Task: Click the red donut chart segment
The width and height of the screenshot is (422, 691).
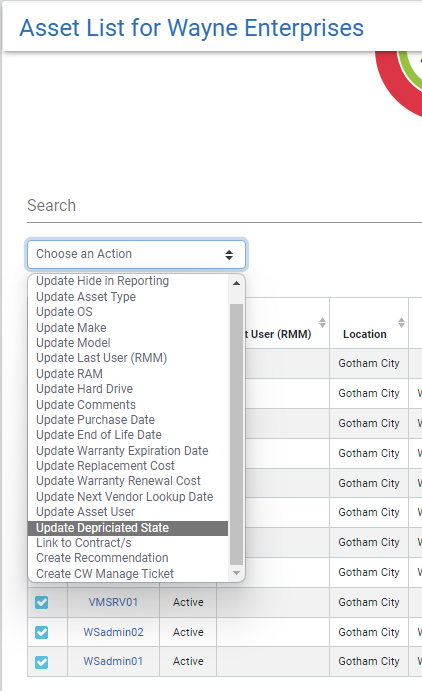Action: click(x=392, y=85)
